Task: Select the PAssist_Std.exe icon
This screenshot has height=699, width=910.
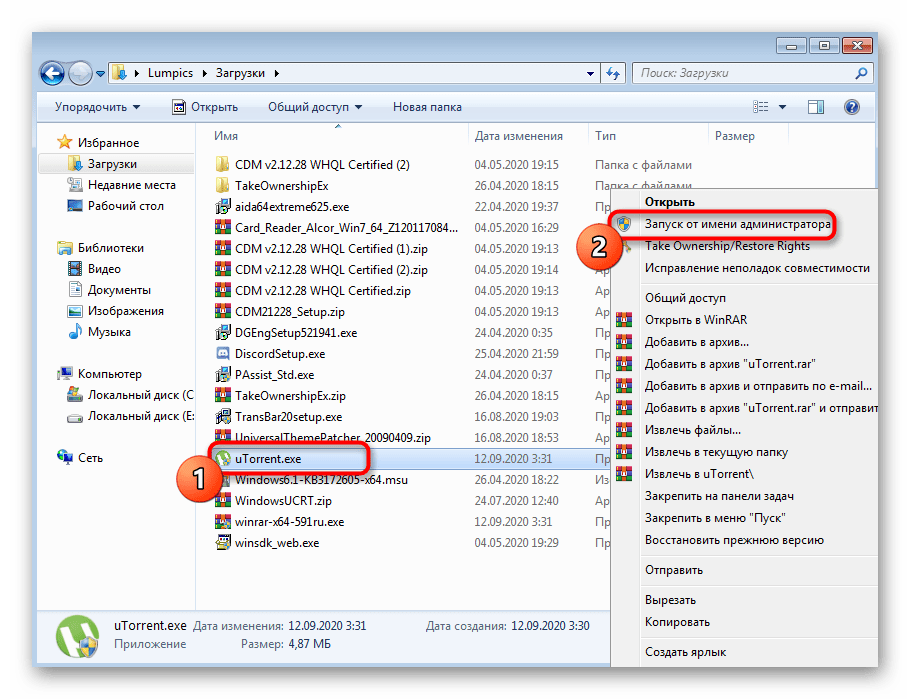Action: click(222, 374)
